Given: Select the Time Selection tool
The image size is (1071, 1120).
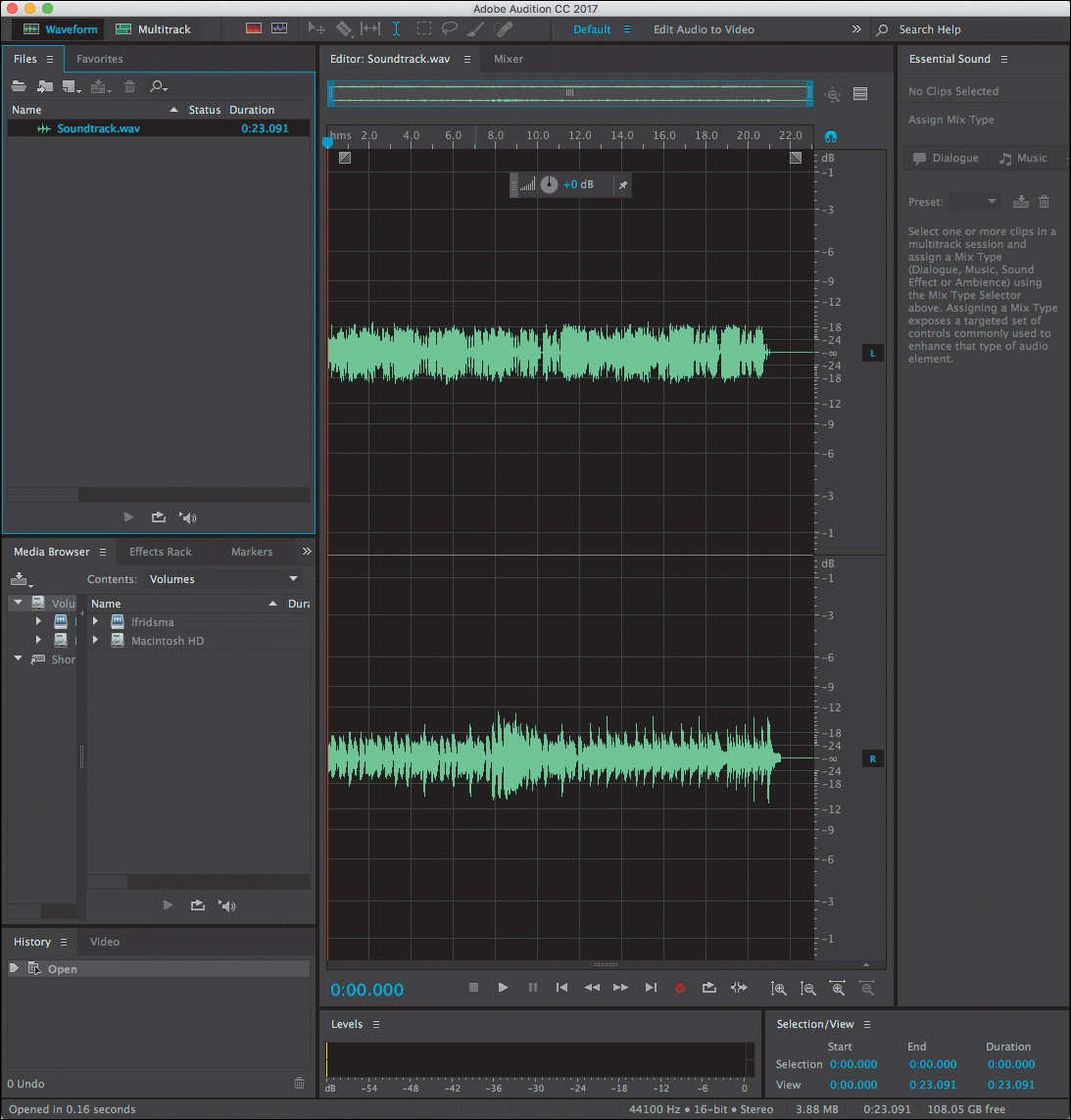Looking at the screenshot, I should click(x=396, y=28).
